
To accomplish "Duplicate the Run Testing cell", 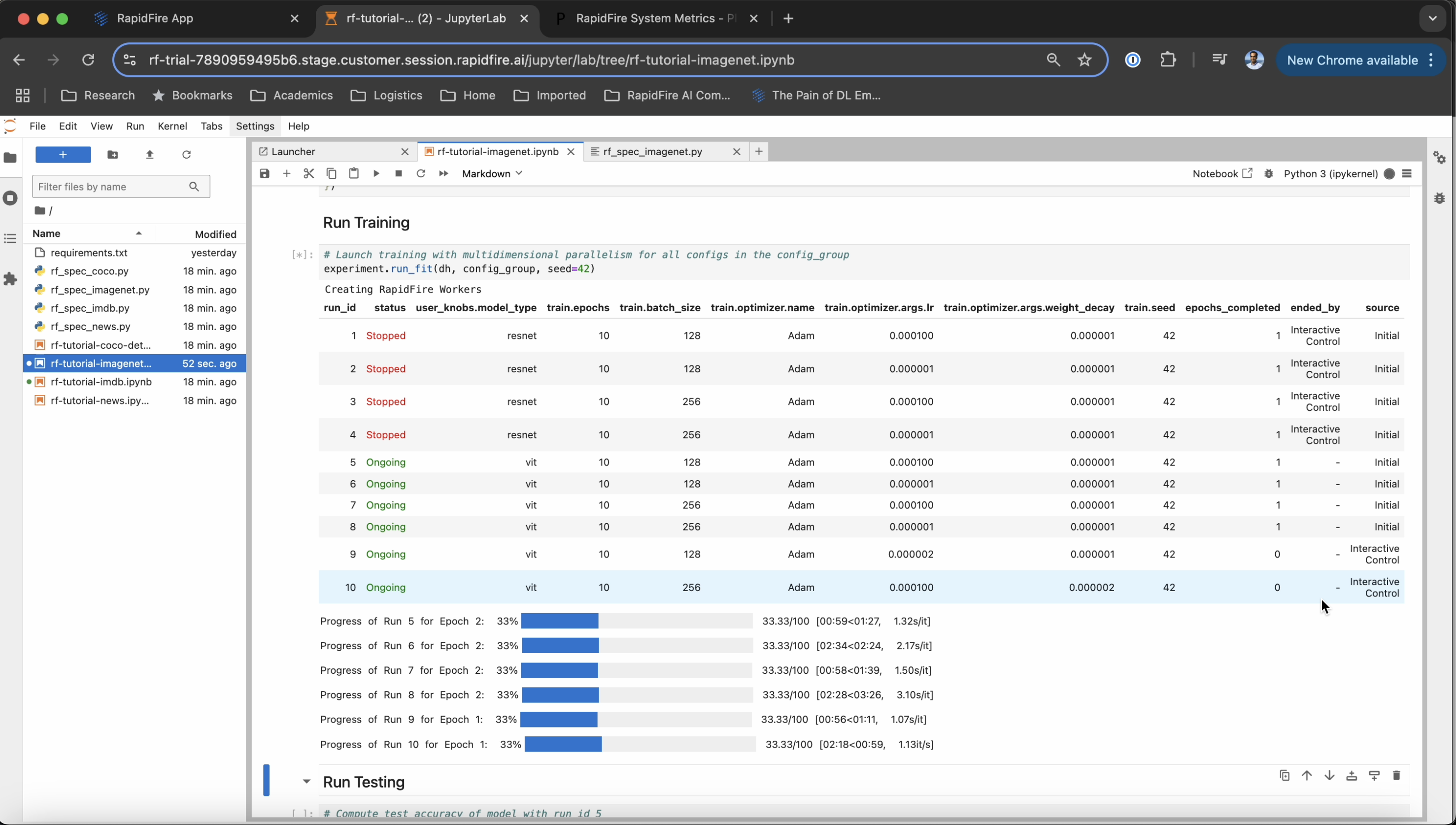I will click(x=1285, y=775).
